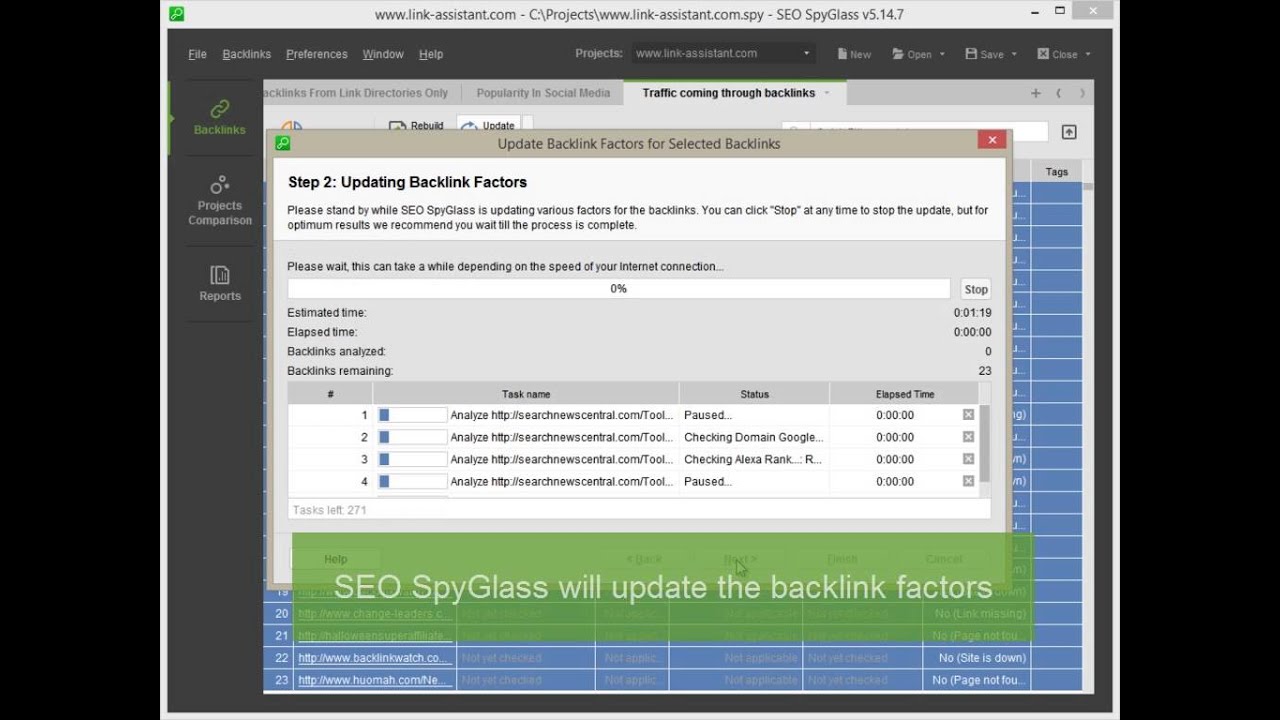1280x720 pixels.
Task: Switch to Popularity In Social Media tab
Action: 543,93
